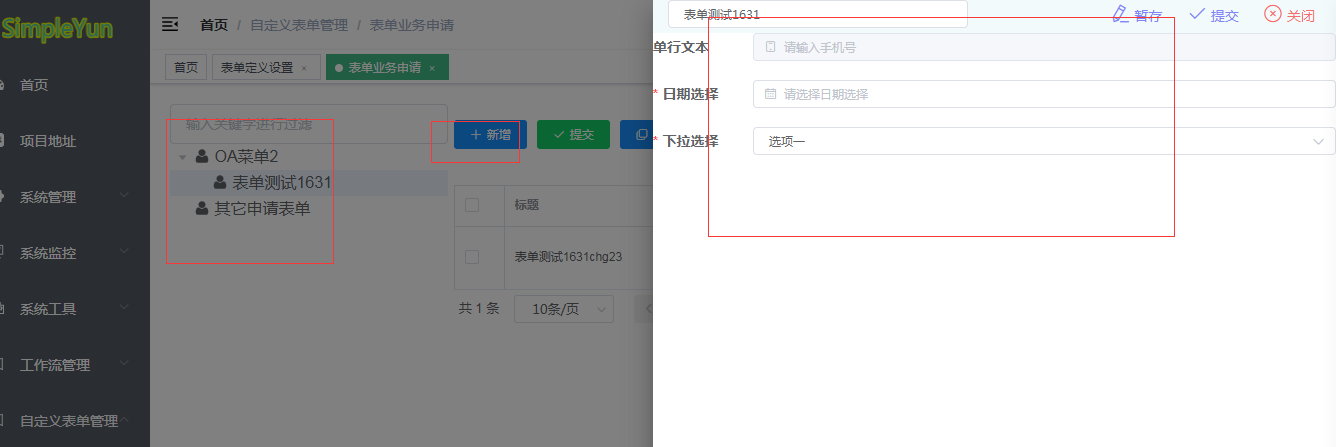Screen dimensions: 1336x447
Task: Click the dropdown arrow of 下拉选择
Action: tap(1318, 141)
